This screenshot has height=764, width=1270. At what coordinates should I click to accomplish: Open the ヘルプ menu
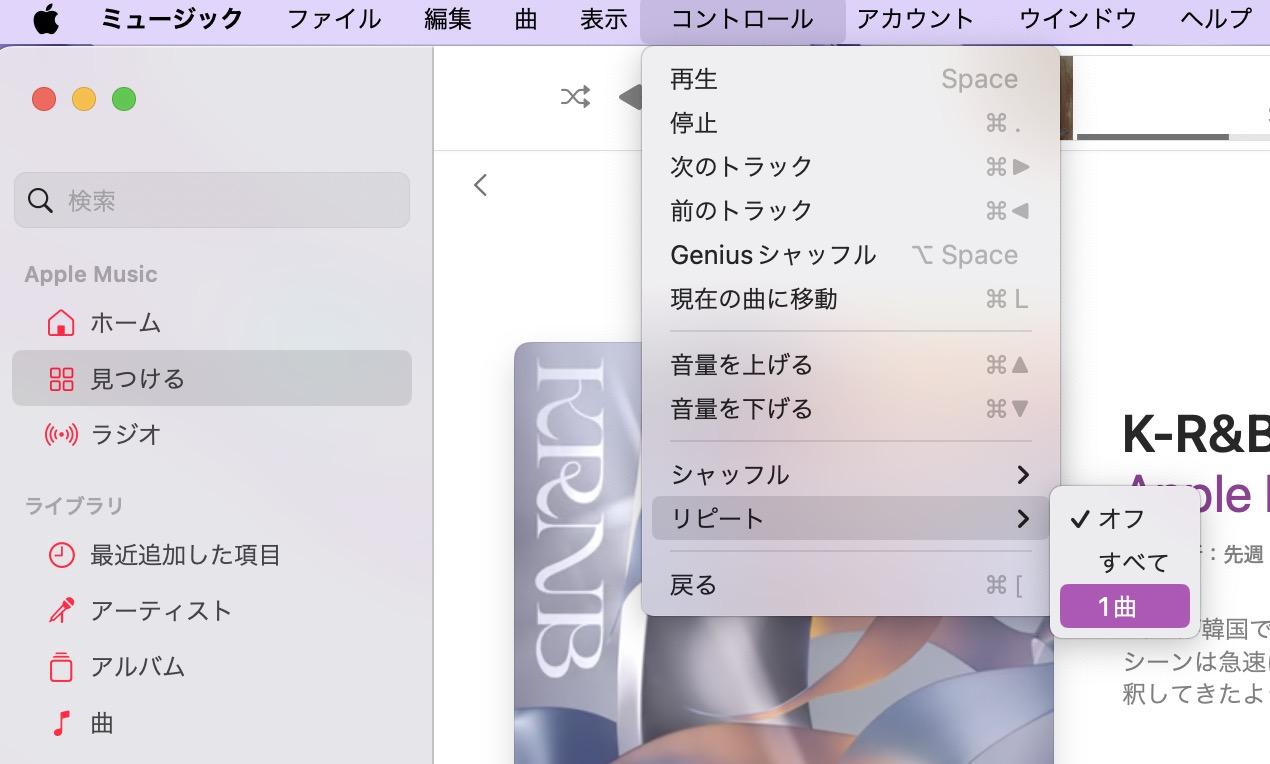[1215, 19]
